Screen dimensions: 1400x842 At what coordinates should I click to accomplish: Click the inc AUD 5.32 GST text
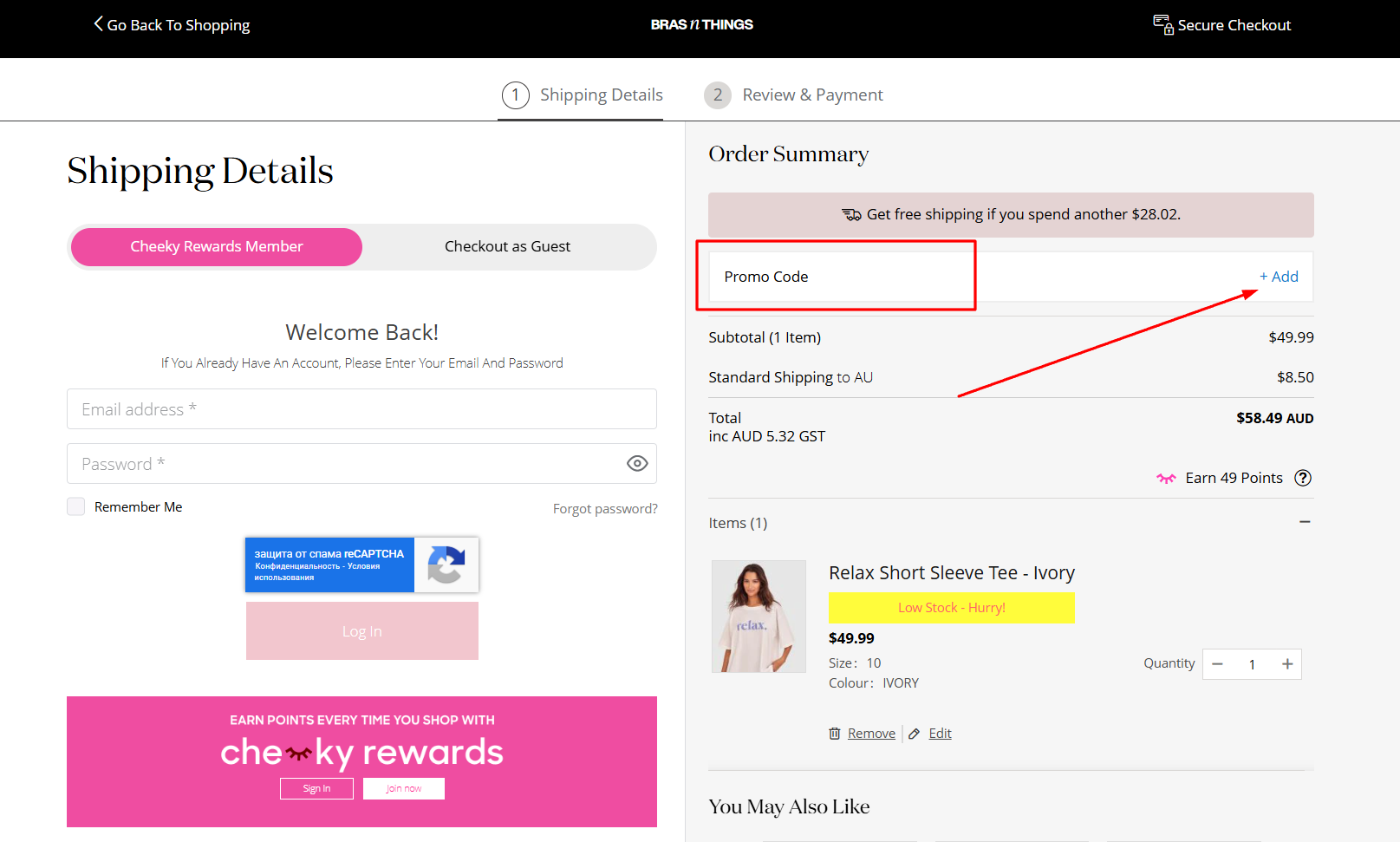(x=767, y=436)
